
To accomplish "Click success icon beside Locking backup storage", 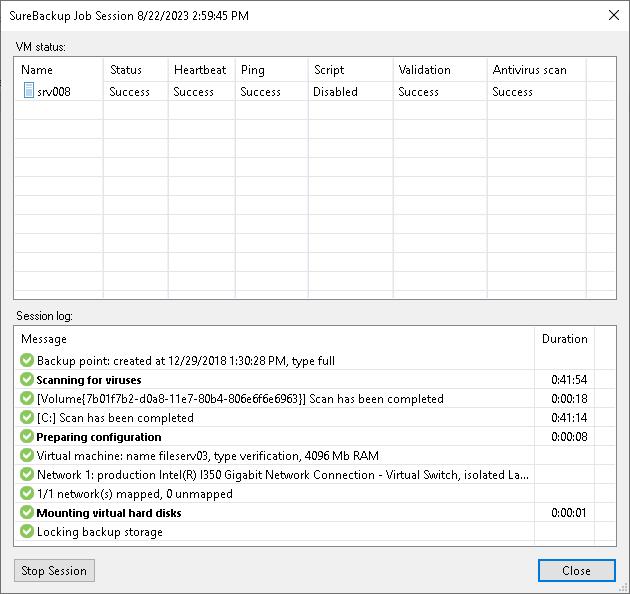I will pyautogui.click(x=27, y=531).
